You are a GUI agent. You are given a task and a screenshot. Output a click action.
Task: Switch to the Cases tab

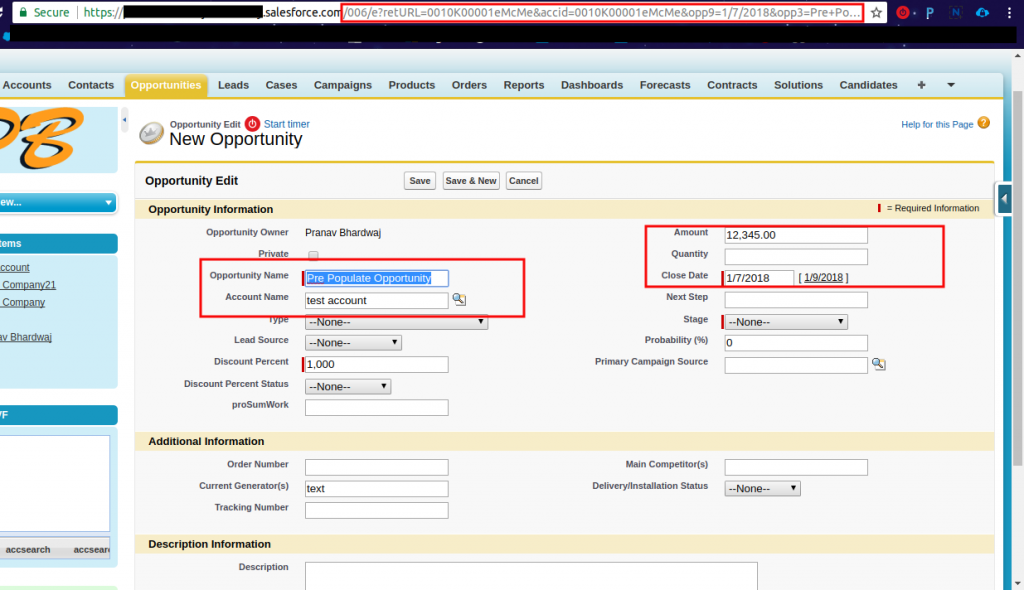[281, 85]
